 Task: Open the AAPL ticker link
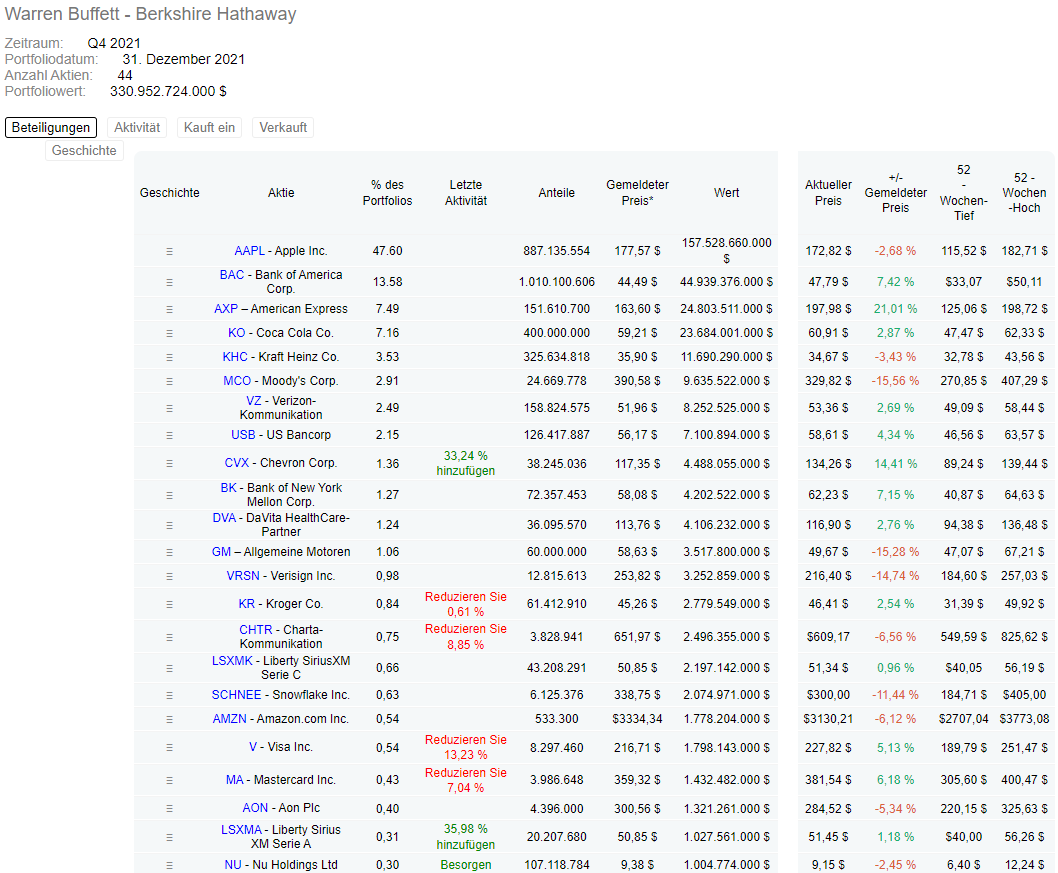(250, 251)
